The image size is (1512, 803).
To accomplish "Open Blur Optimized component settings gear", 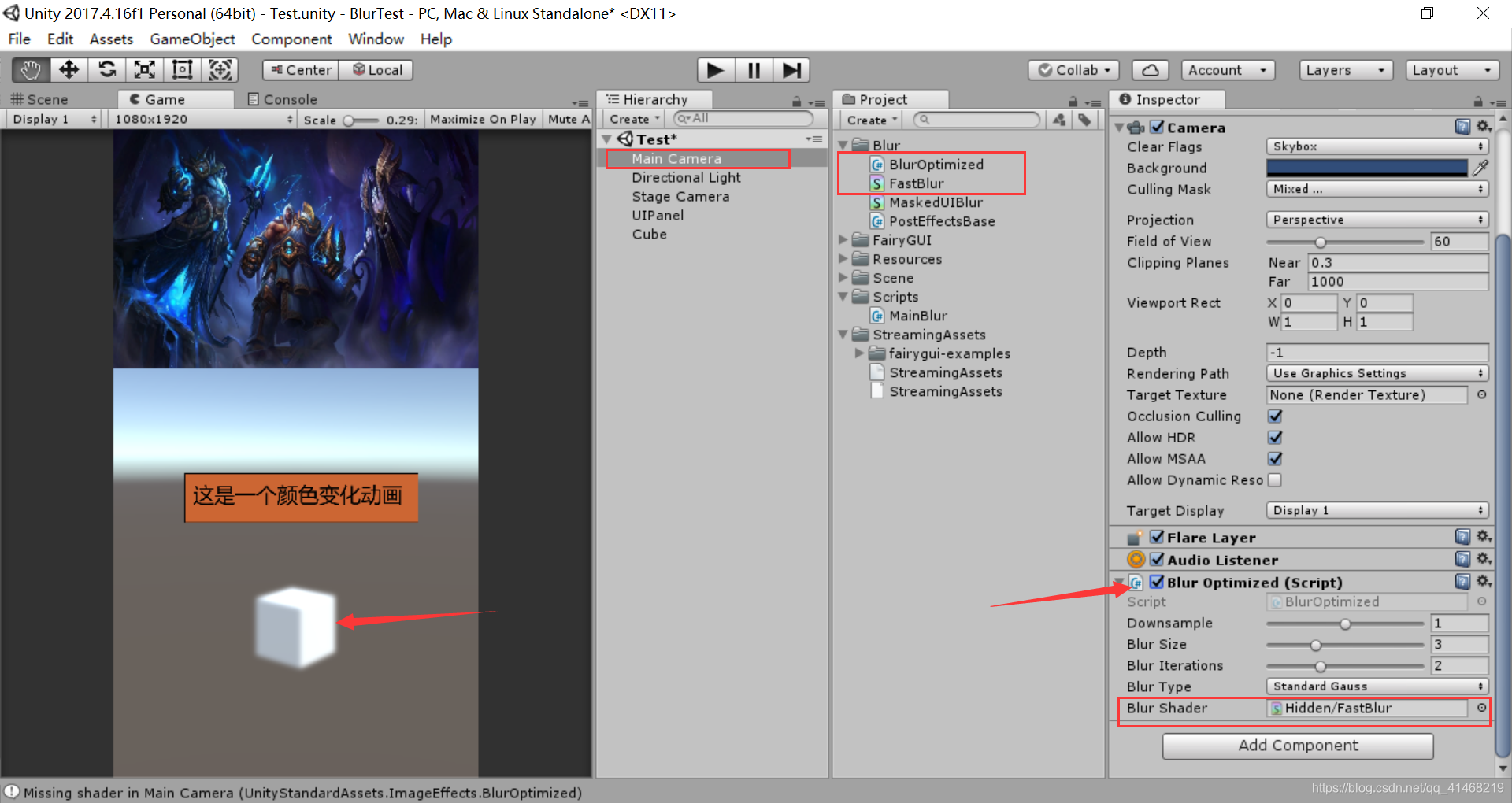I will point(1484,582).
